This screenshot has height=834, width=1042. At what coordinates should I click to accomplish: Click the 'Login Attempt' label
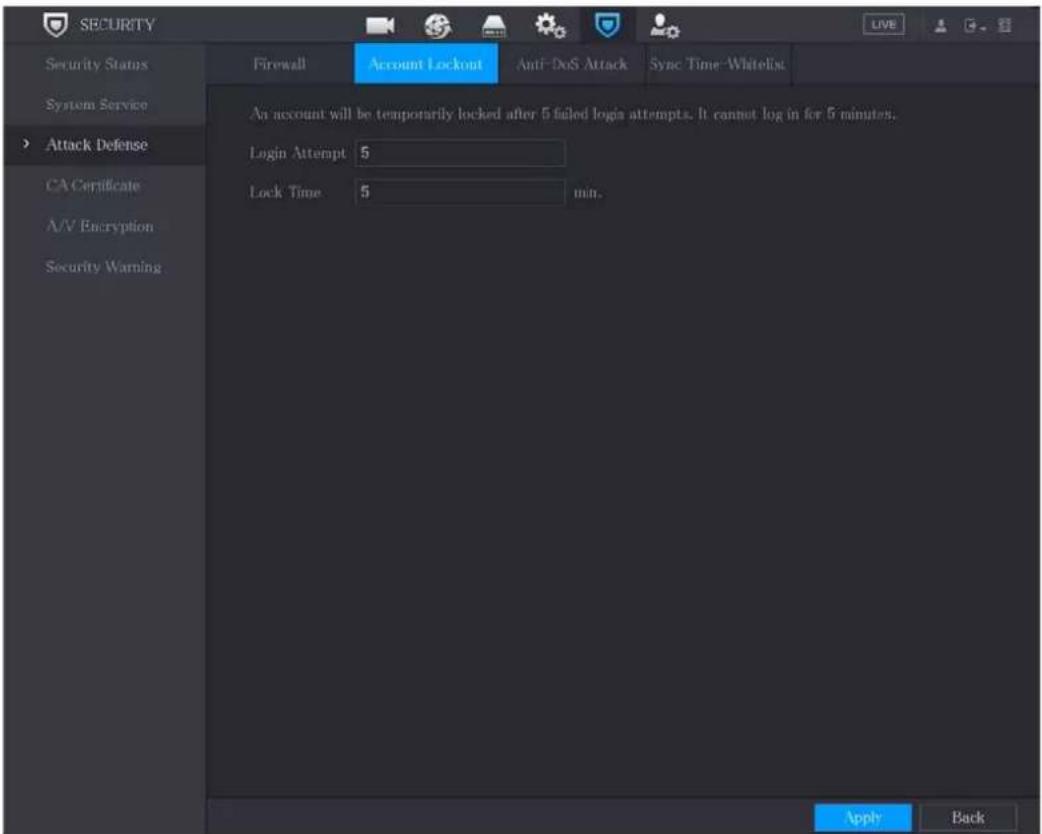(298, 154)
